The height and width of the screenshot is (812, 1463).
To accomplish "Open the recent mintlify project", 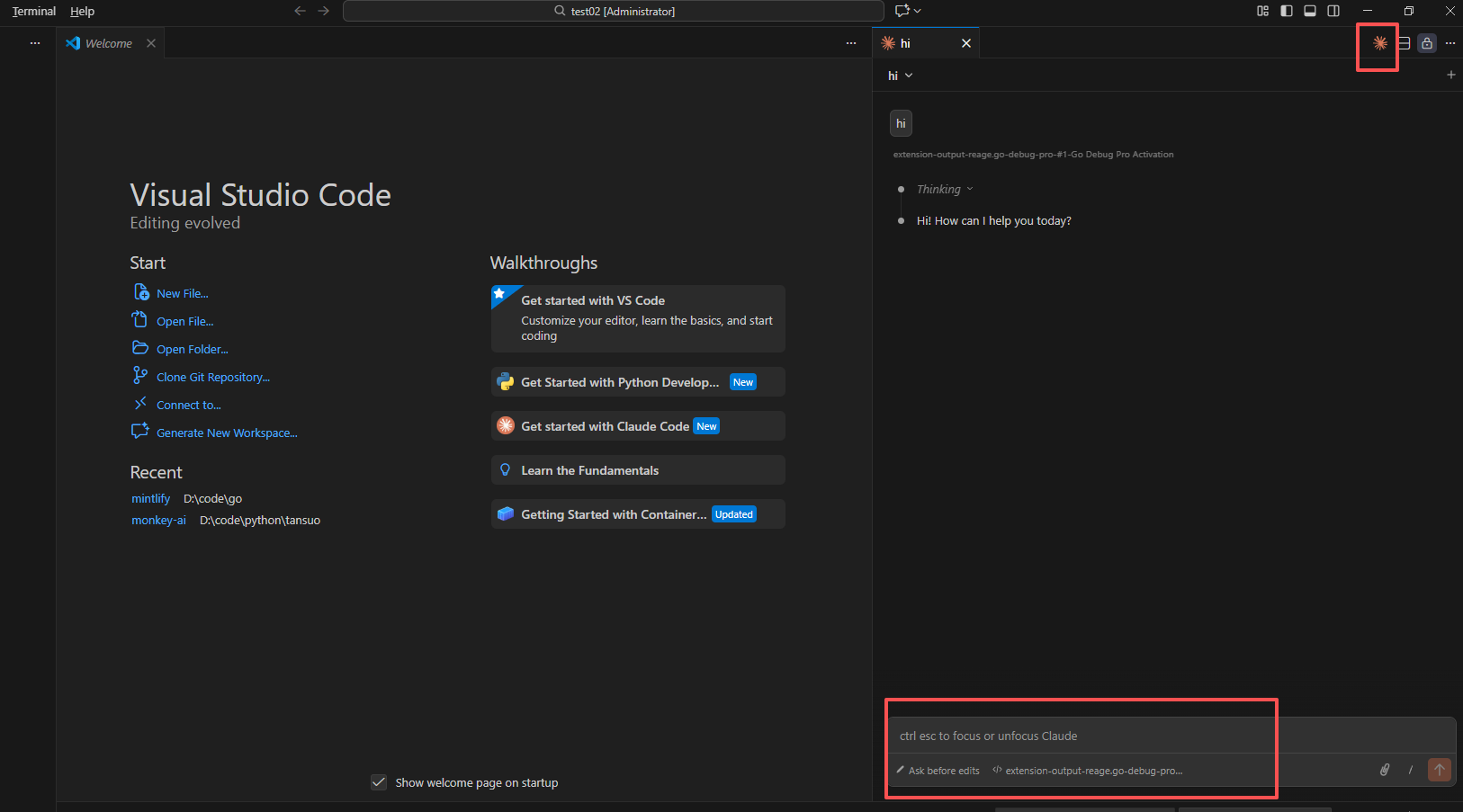I will [150, 498].
